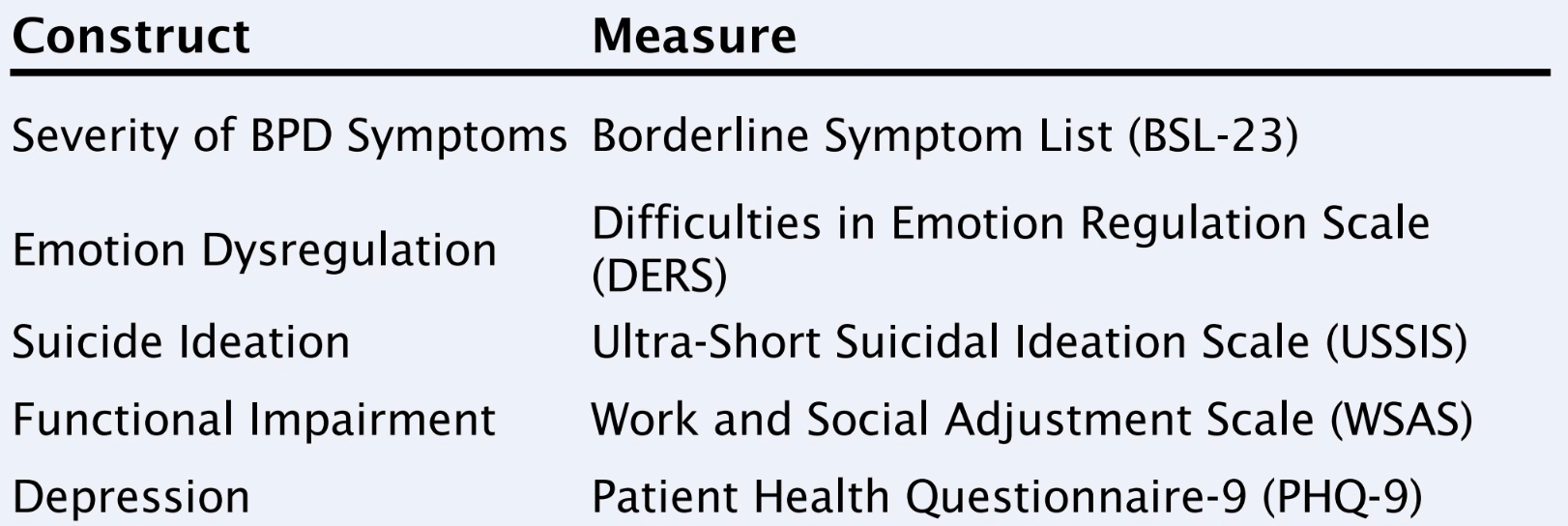Click Difficulties in Emotion Regulation Scale text
1568x526 pixels.
(1009, 223)
